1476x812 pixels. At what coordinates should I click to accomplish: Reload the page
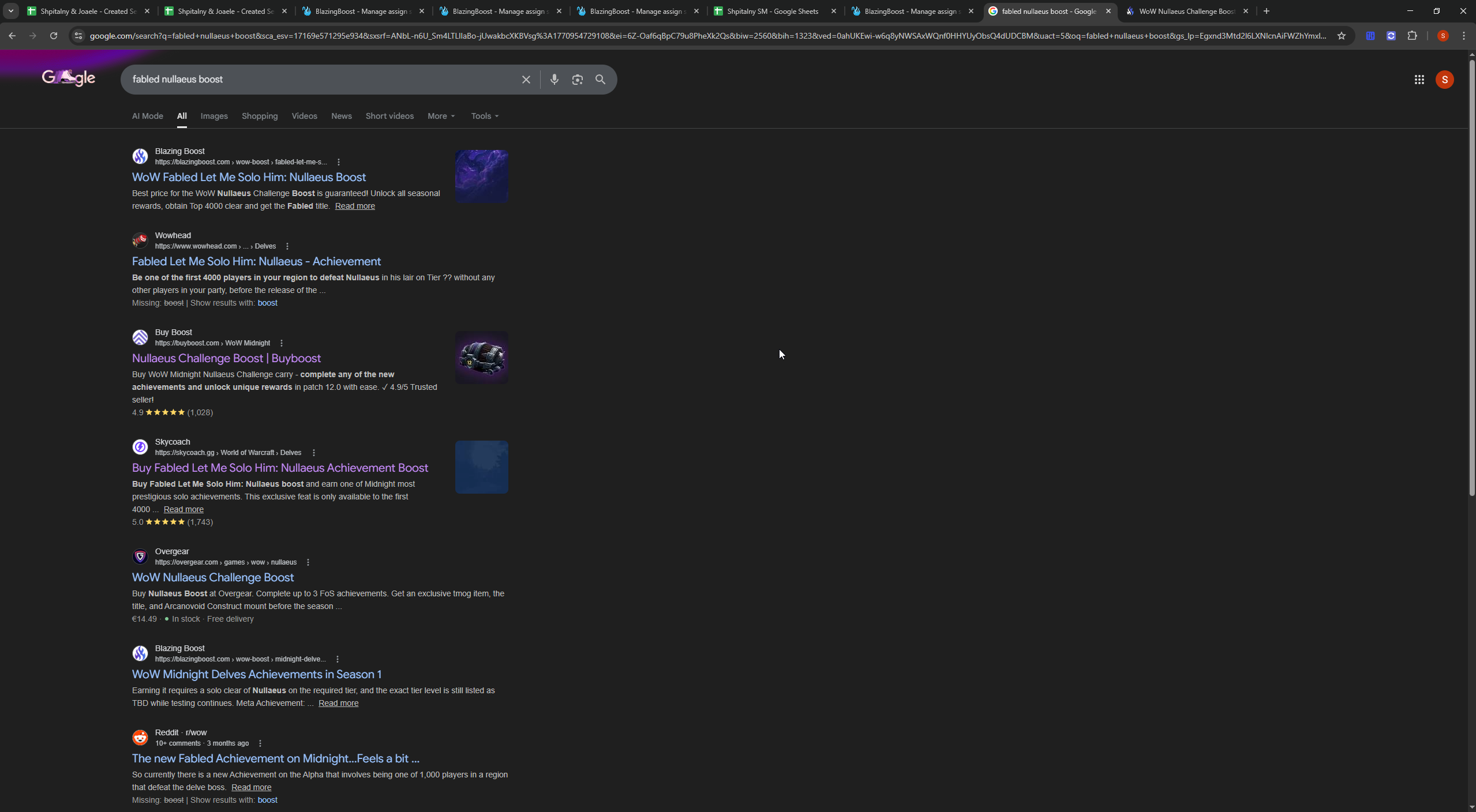point(54,36)
